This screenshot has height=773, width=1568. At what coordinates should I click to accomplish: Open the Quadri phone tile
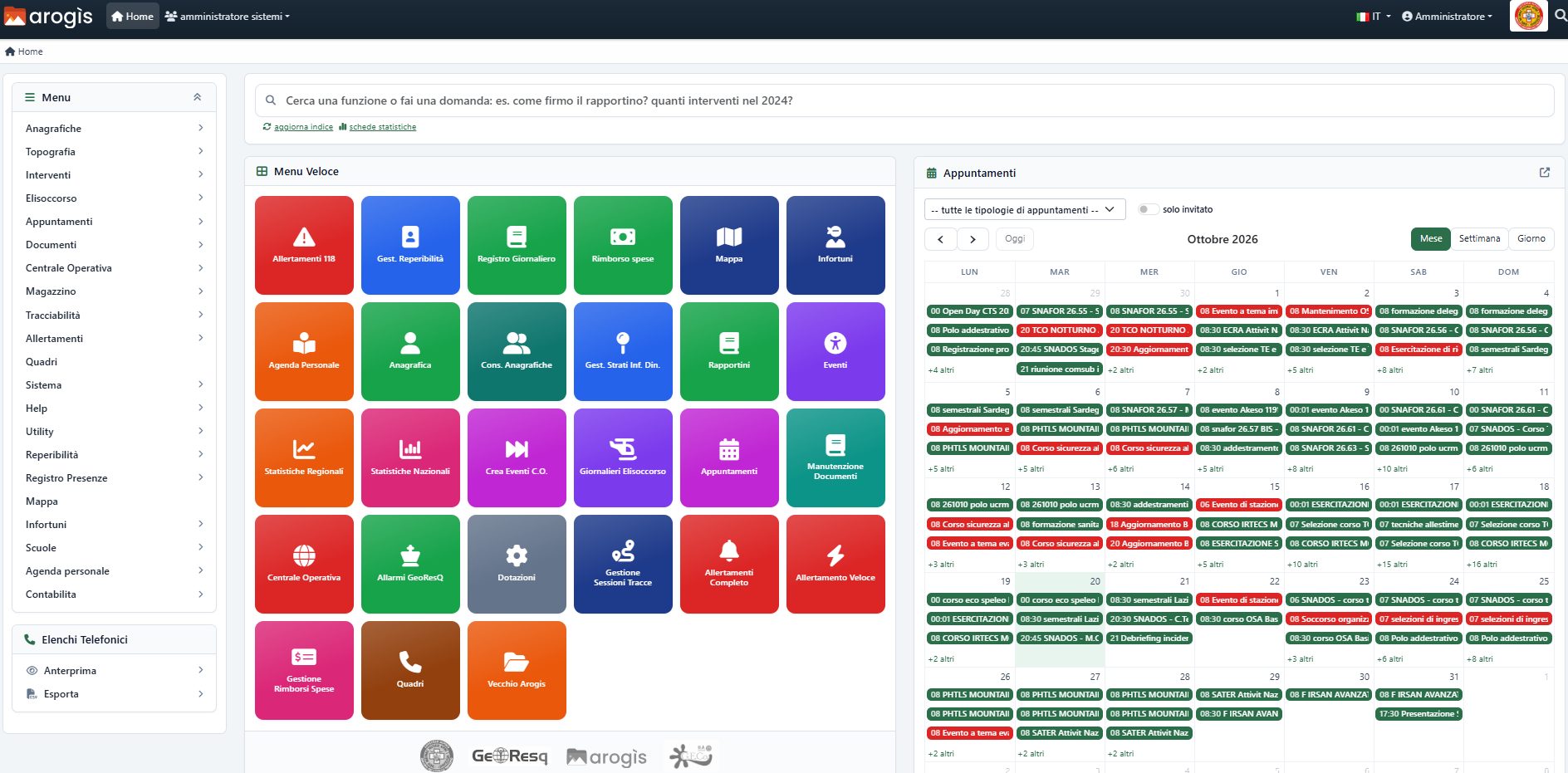(410, 670)
